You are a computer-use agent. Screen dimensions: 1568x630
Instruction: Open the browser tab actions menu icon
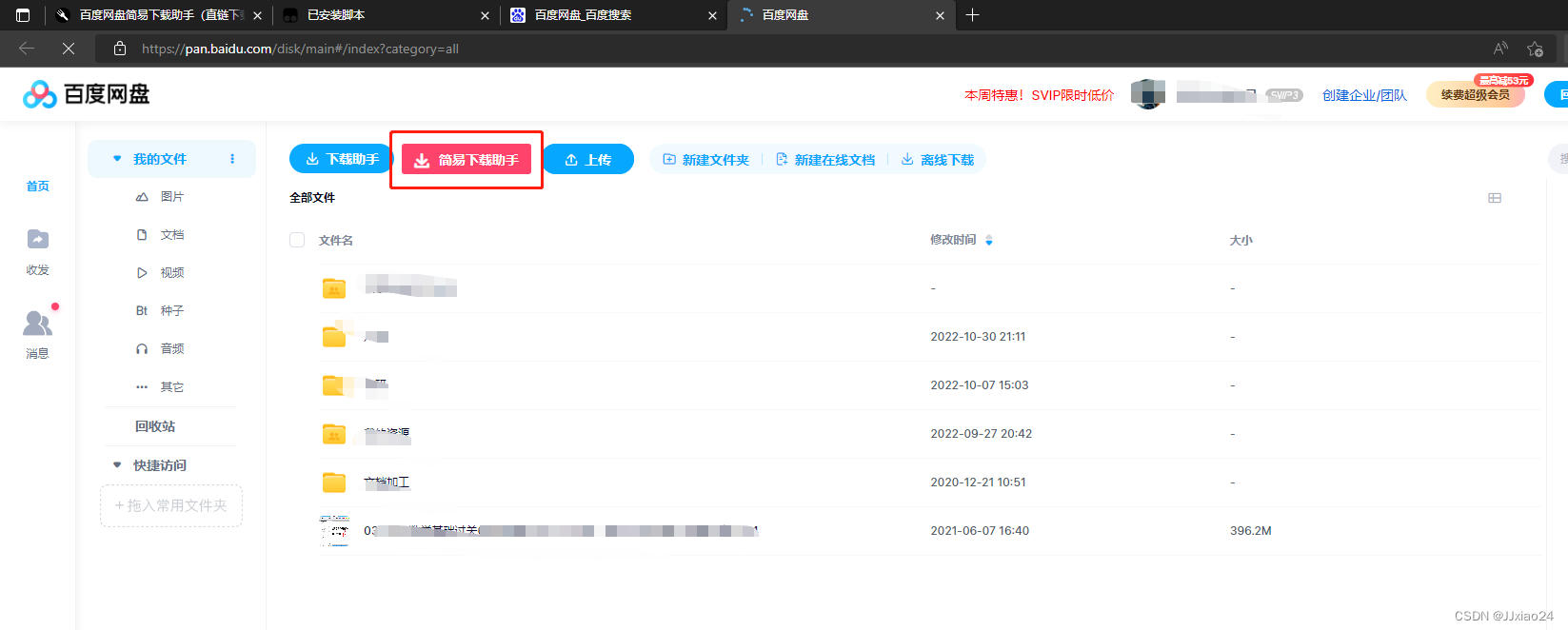[23, 15]
